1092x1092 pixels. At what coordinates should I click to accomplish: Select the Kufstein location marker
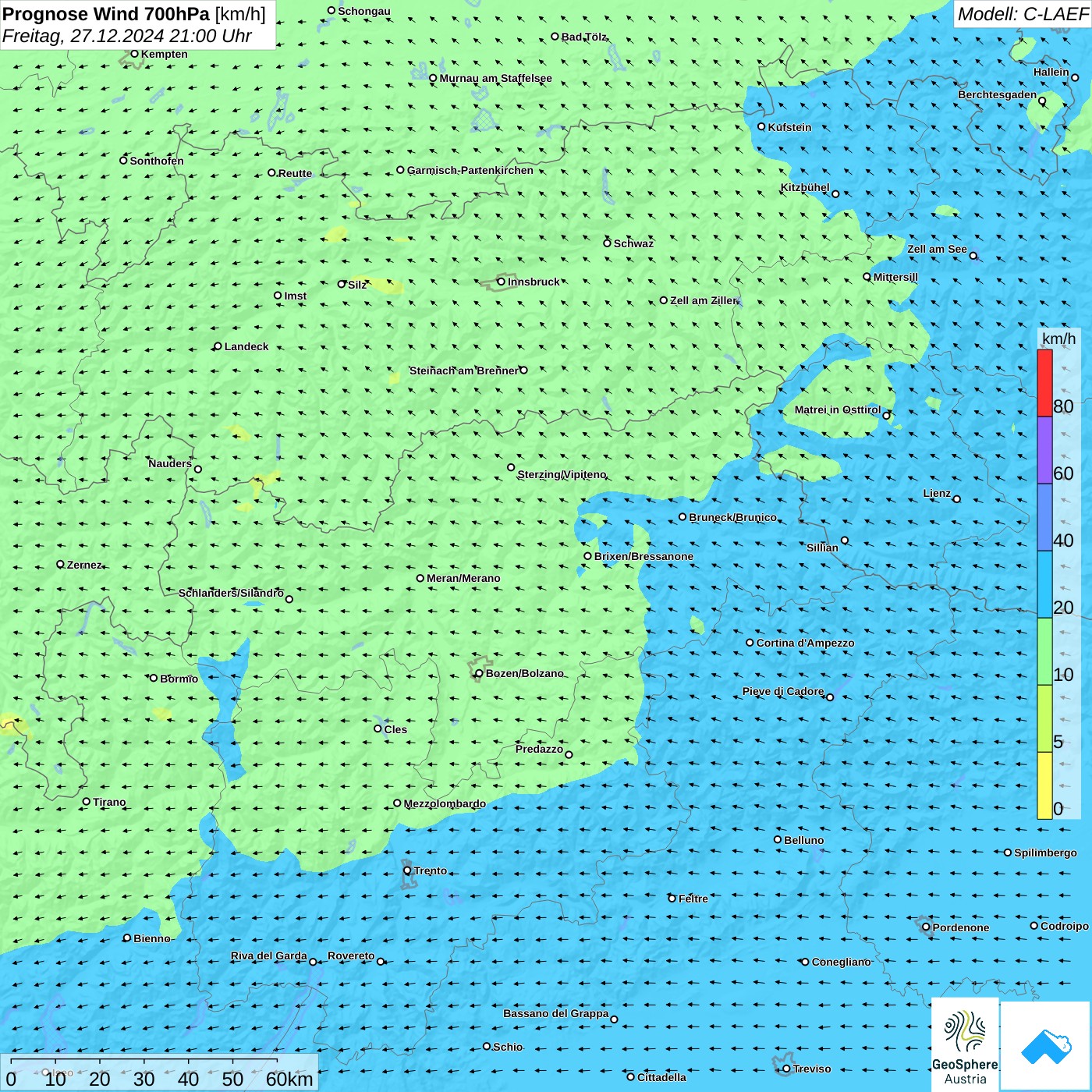coord(762,126)
